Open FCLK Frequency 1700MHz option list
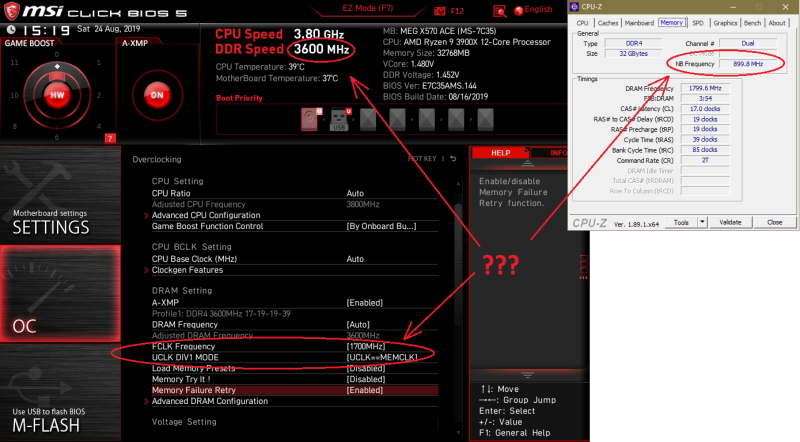Screen dimensions: 800x442 365,347
